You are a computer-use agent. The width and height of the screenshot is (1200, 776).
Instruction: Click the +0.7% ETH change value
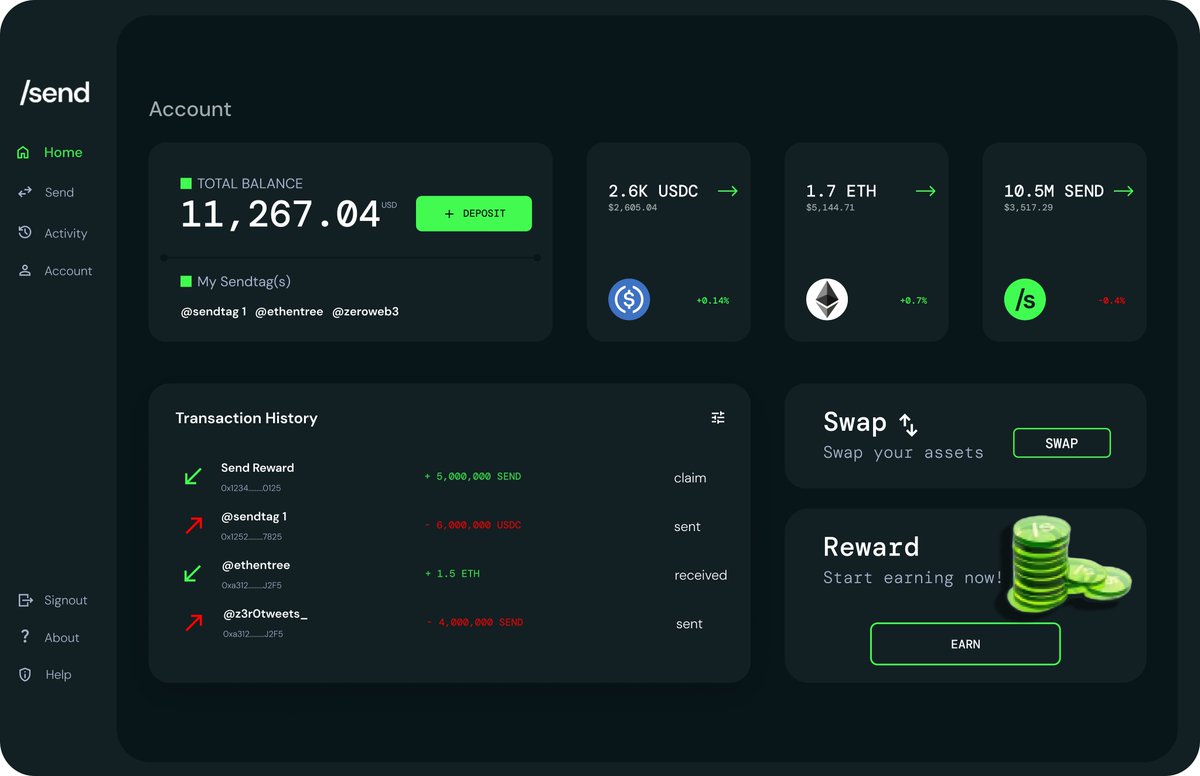click(913, 300)
